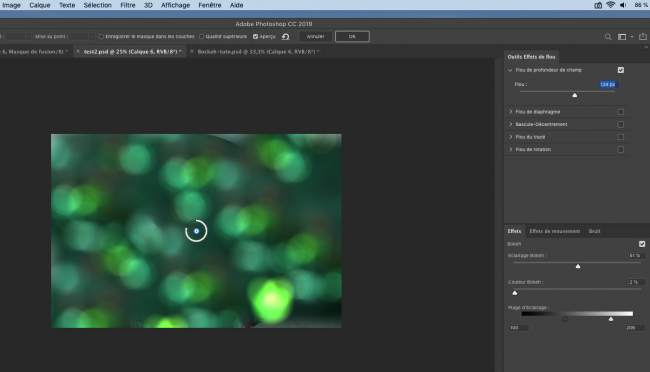Click the Couleur Bokeh slider handle
The height and width of the screenshot is (372, 650).
click(x=515, y=293)
